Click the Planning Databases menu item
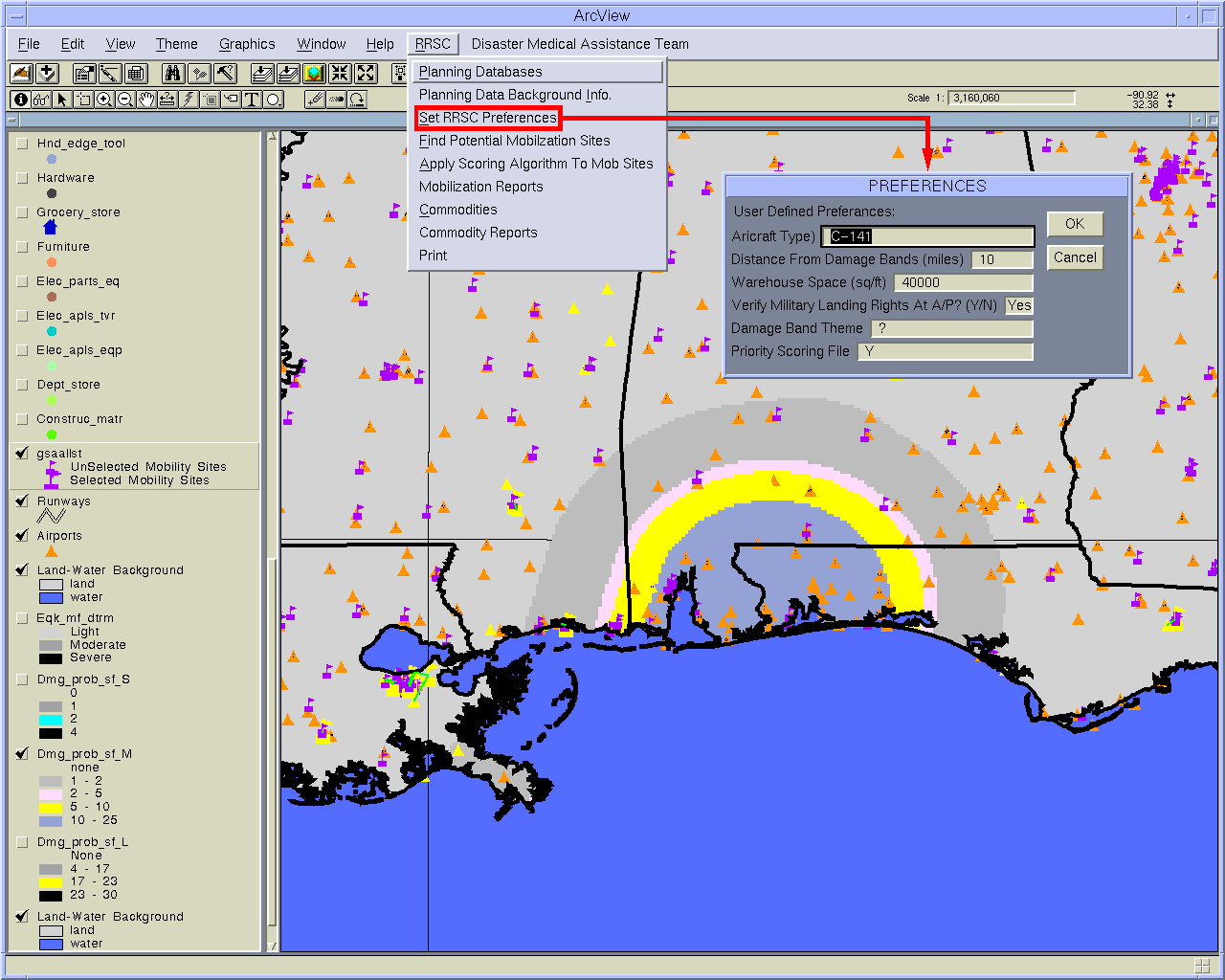1225x980 pixels. [x=536, y=72]
